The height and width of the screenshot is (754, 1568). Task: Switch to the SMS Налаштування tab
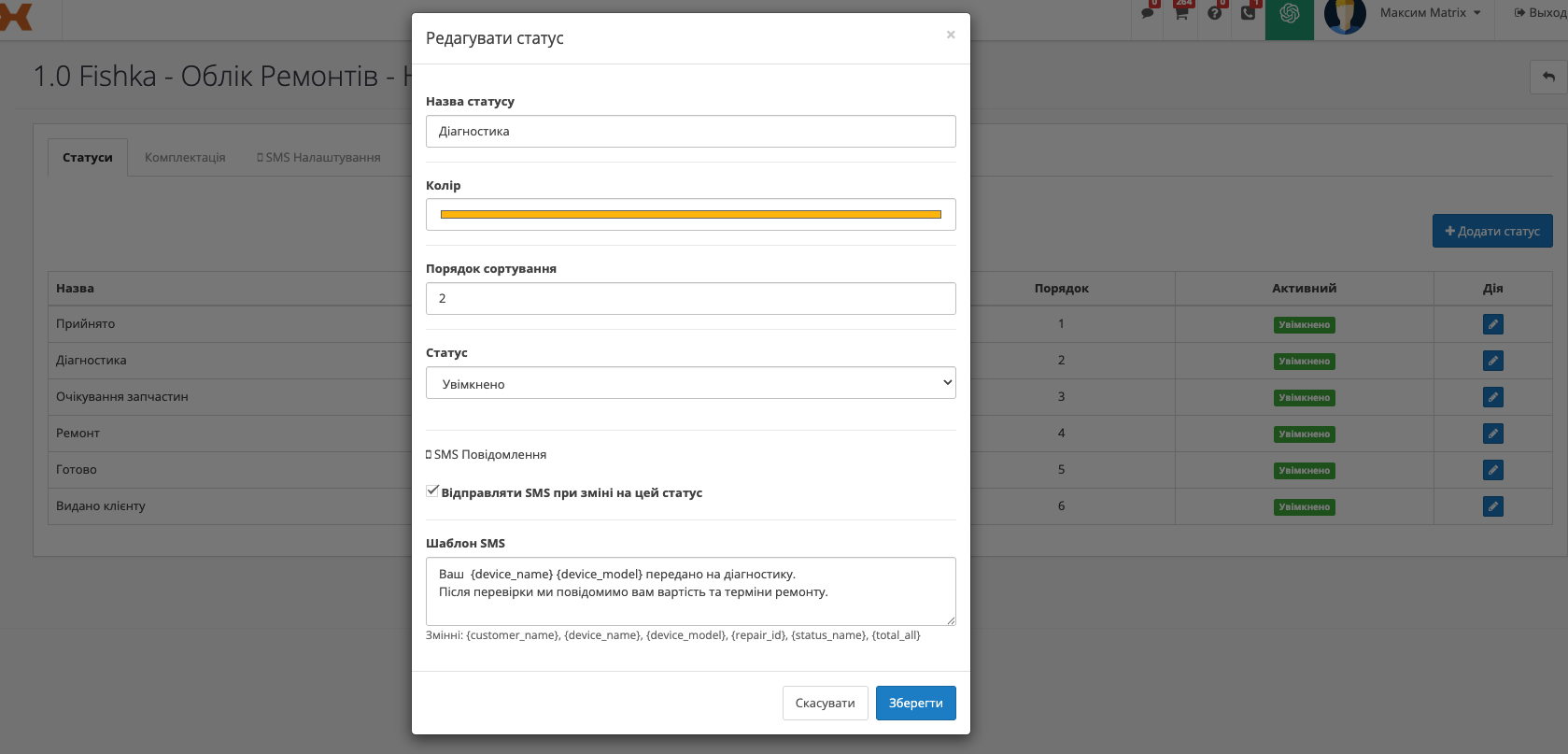[318, 158]
